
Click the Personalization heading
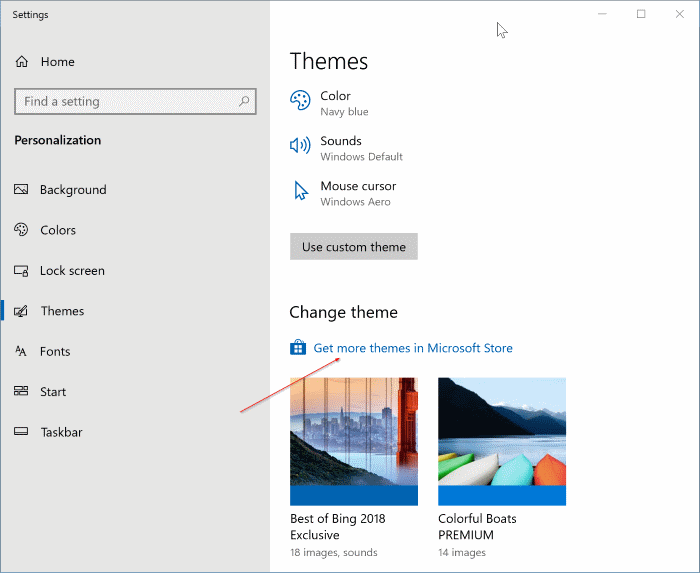(x=58, y=140)
